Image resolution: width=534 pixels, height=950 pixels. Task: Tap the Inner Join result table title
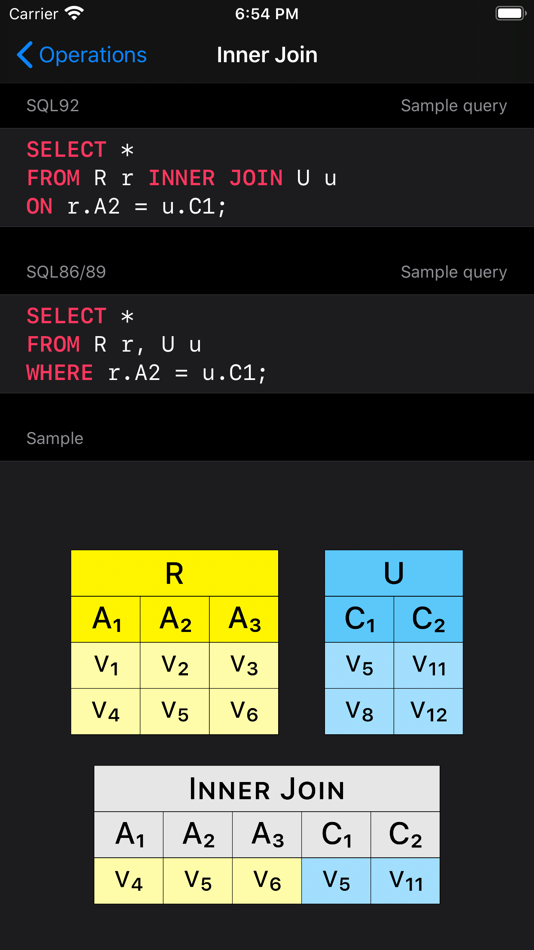click(267, 789)
